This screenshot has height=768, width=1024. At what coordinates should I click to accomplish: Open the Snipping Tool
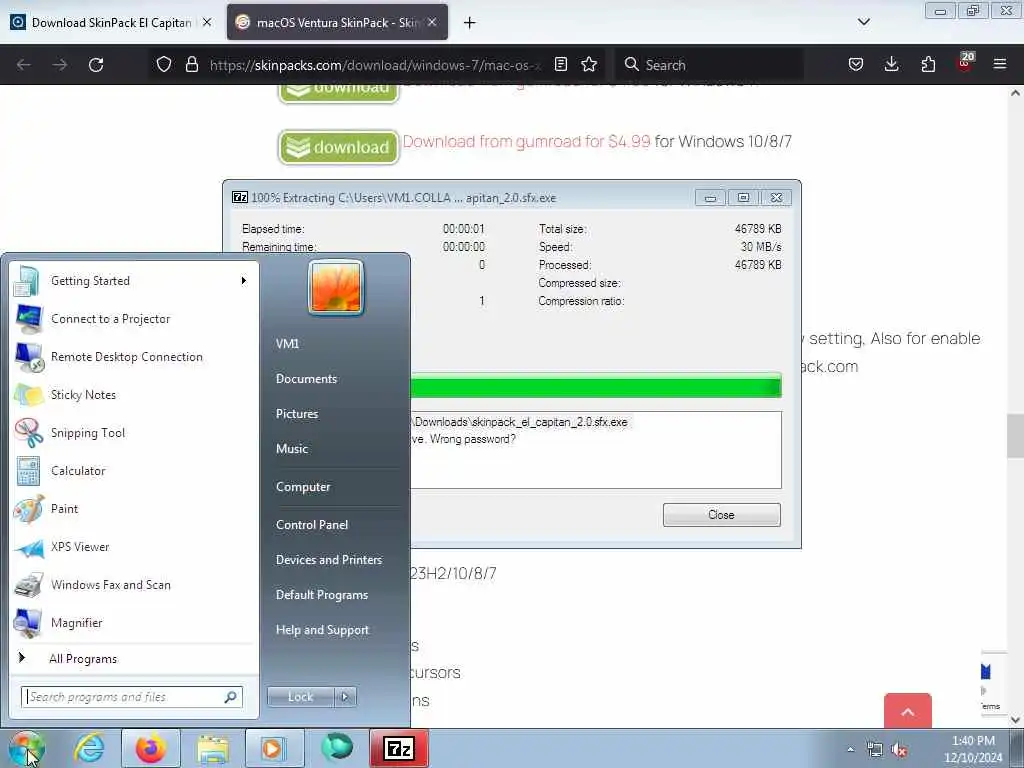[134, 432]
